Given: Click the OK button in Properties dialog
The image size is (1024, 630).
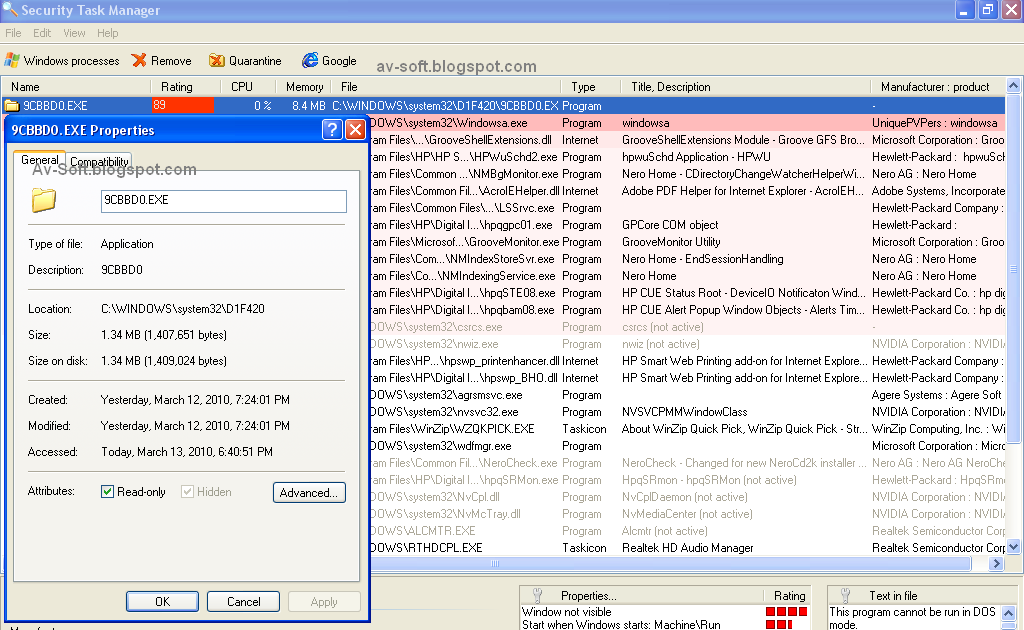Looking at the screenshot, I should click(162, 601).
